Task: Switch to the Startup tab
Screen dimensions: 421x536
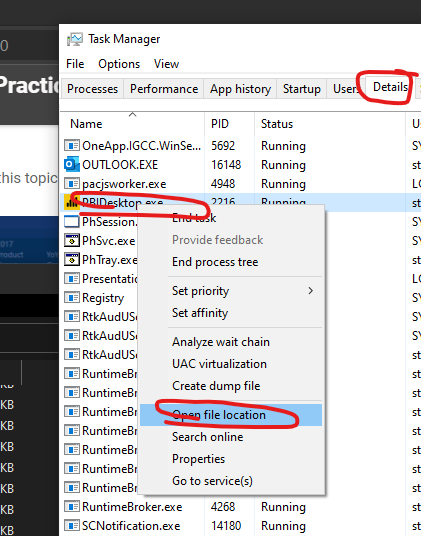Action: [x=302, y=89]
